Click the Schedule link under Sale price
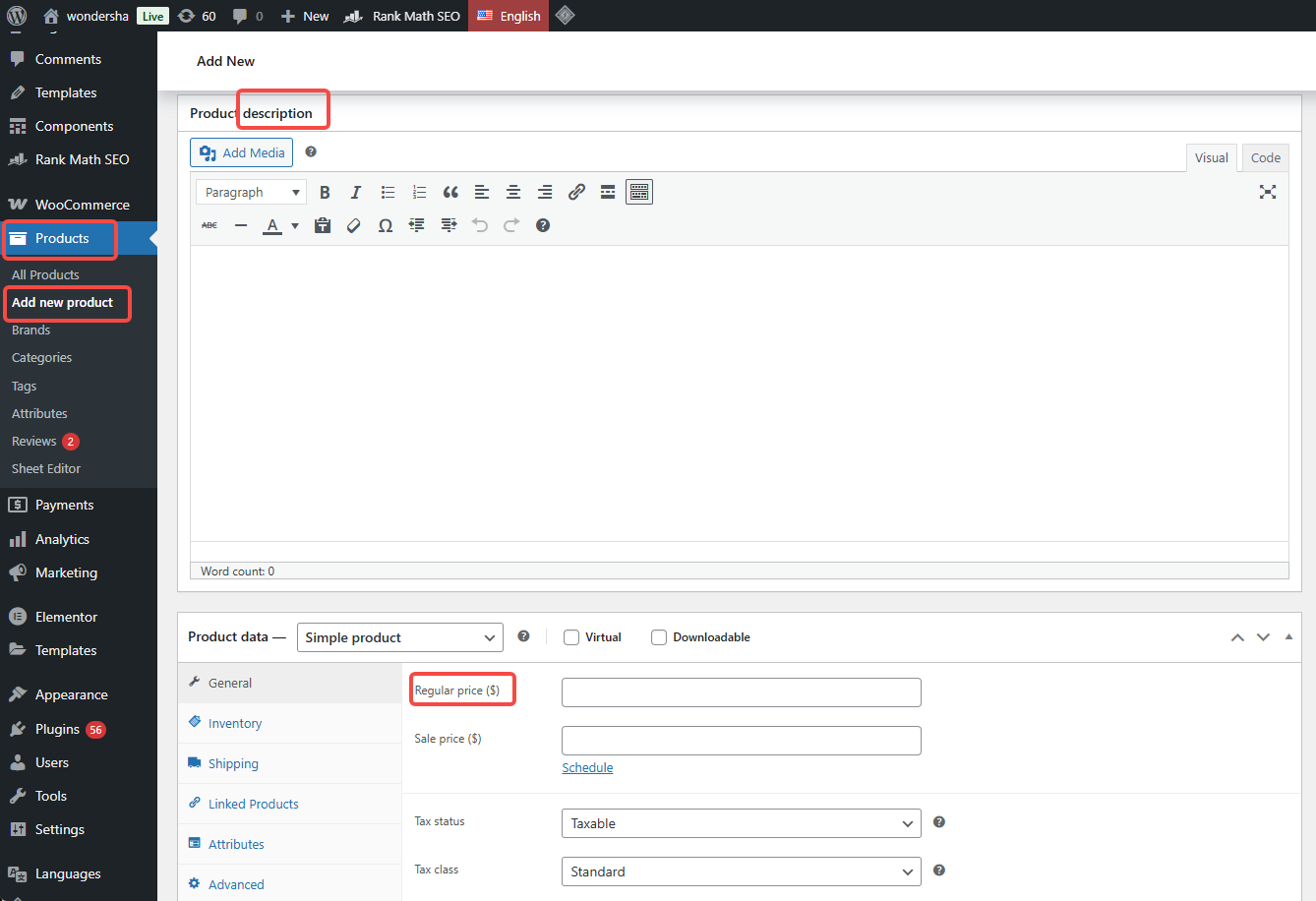This screenshot has width=1316, height=901. click(587, 767)
